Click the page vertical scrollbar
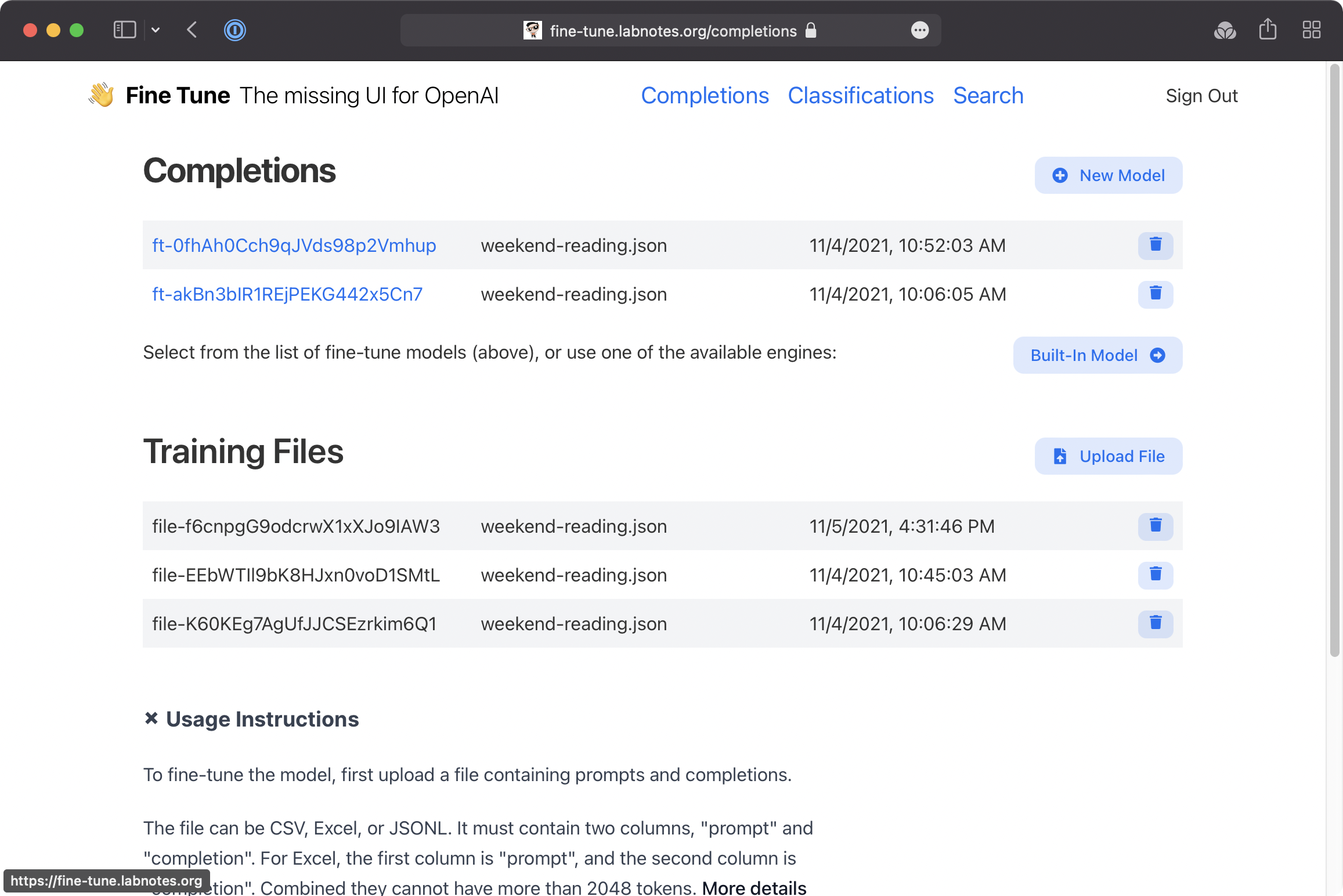 pyautogui.click(x=1334, y=360)
